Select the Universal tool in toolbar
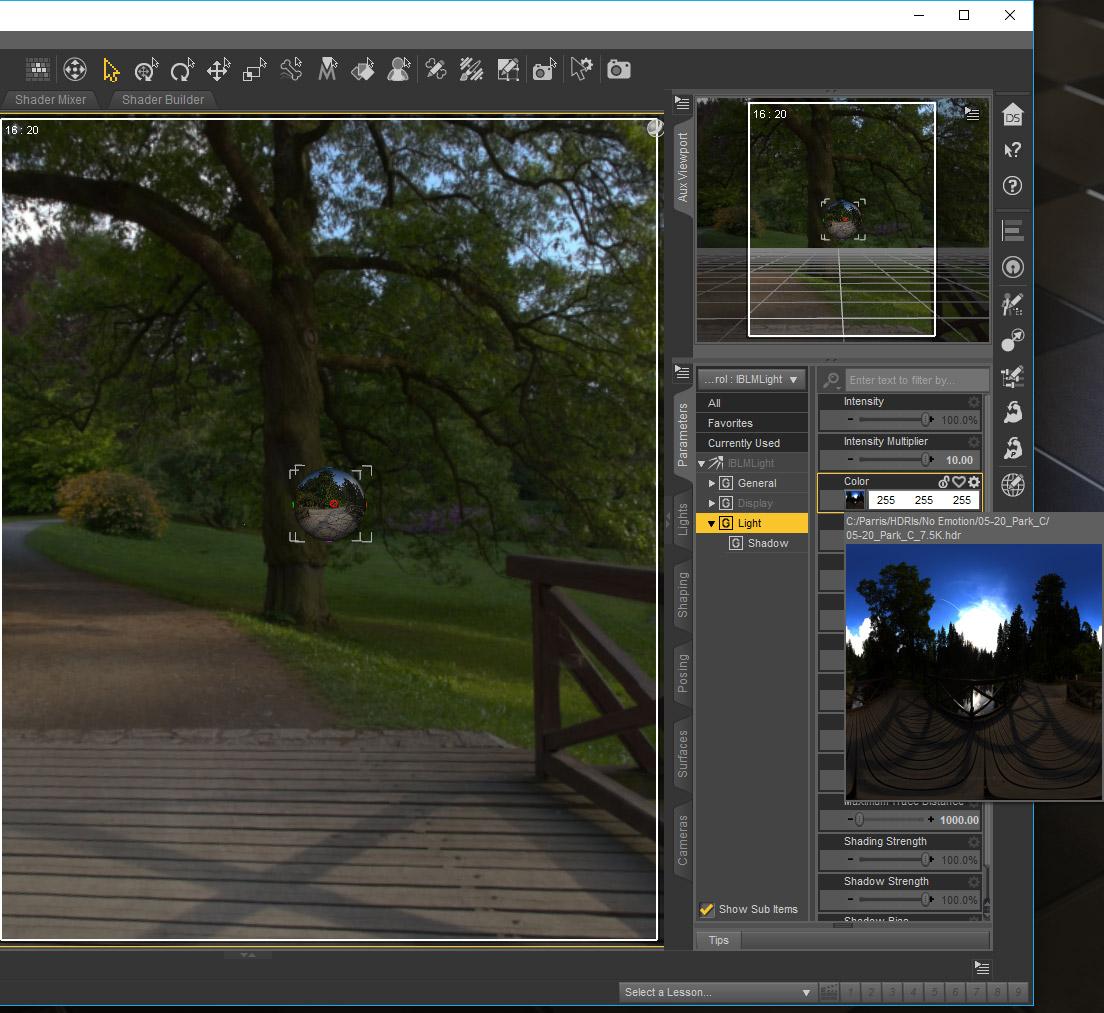Image resolution: width=1104 pixels, height=1013 pixels. pos(146,70)
